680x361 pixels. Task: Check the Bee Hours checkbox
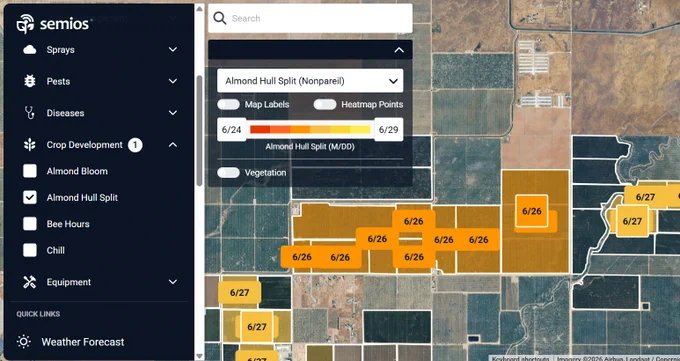30,224
